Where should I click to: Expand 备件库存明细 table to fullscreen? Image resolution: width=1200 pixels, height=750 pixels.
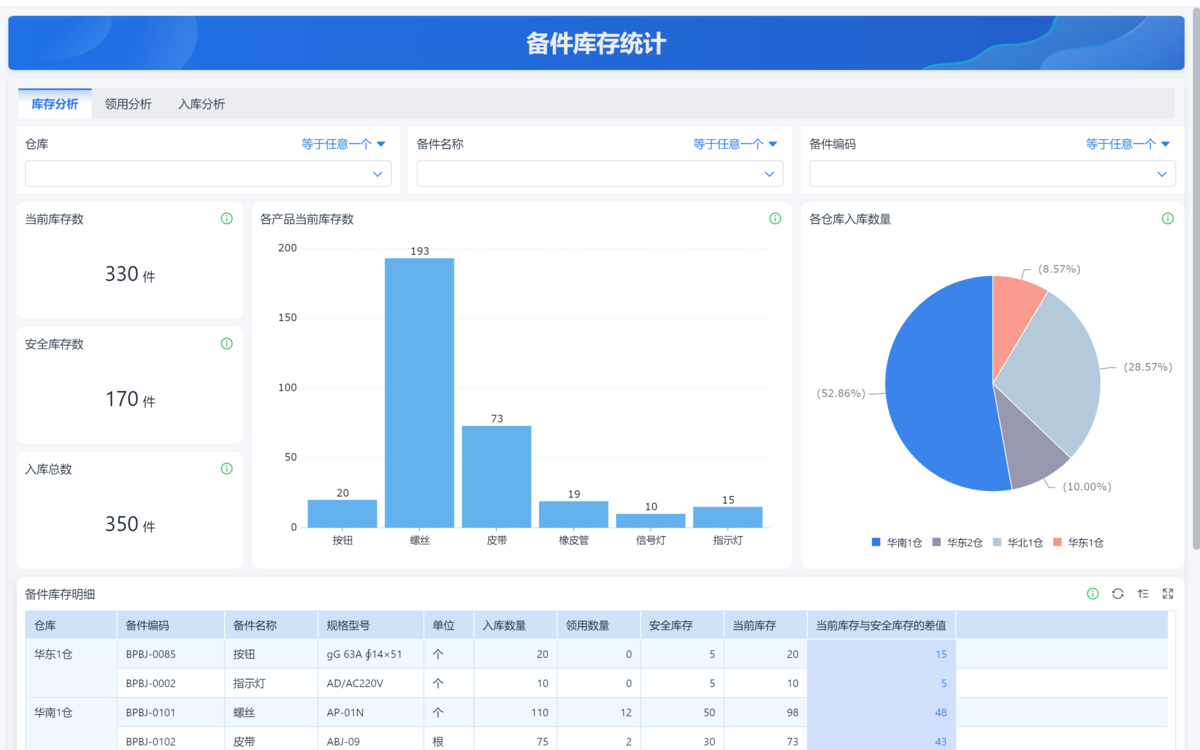[x=1168, y=594]
